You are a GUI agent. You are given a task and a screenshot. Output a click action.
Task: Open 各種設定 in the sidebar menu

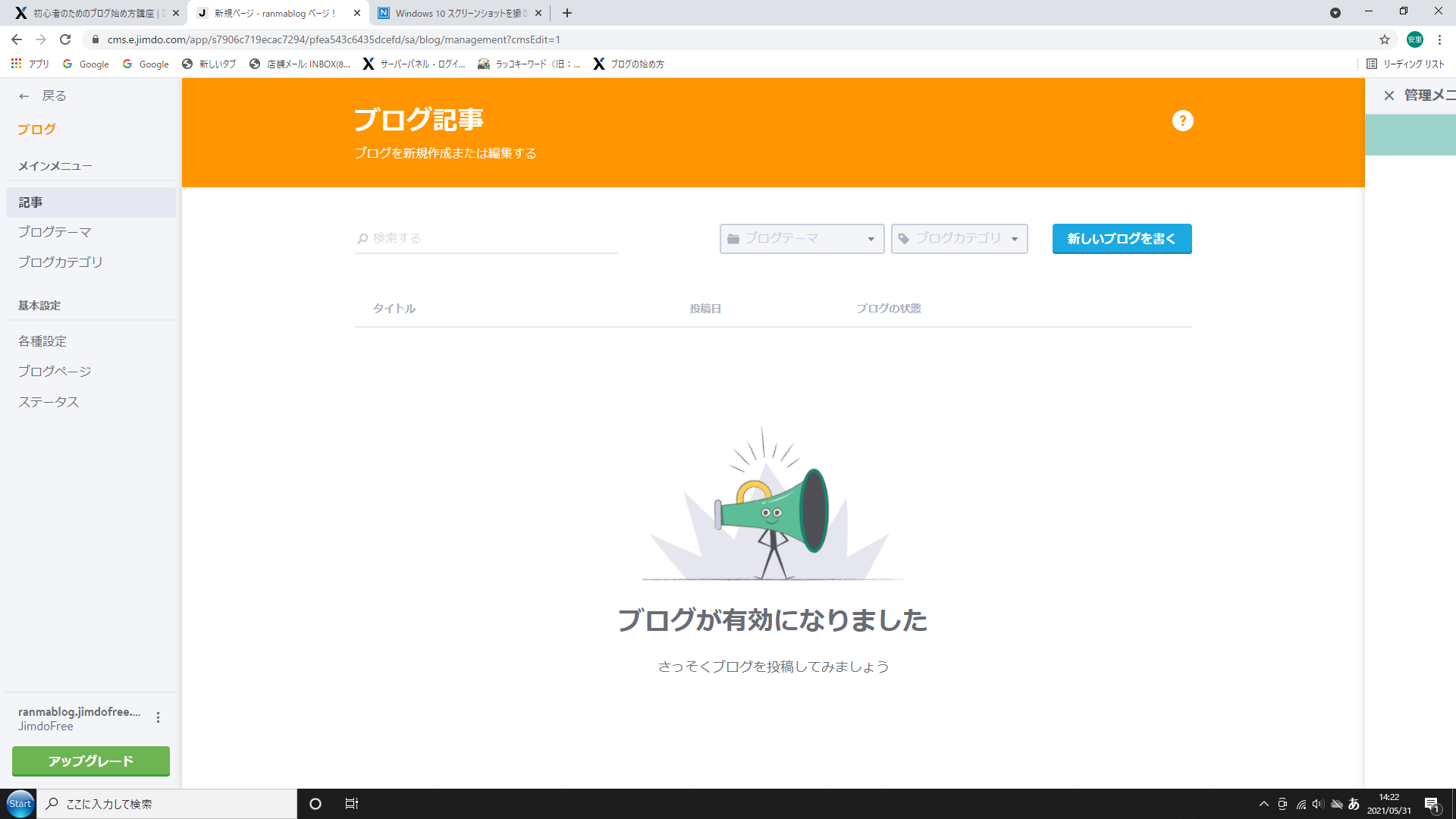tap(42, 341)
